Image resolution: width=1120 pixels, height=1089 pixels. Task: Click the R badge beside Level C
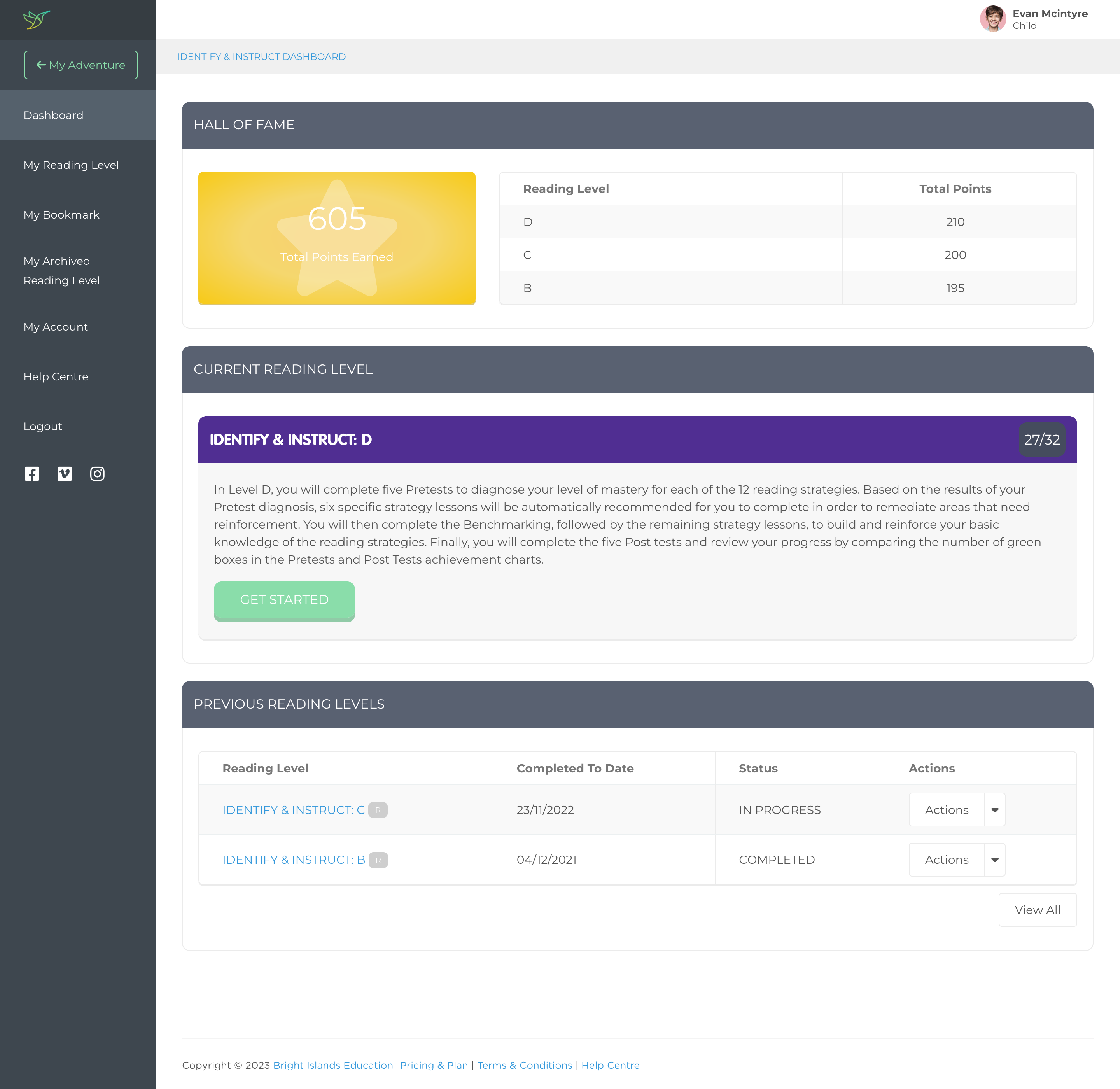pos(378,810)
